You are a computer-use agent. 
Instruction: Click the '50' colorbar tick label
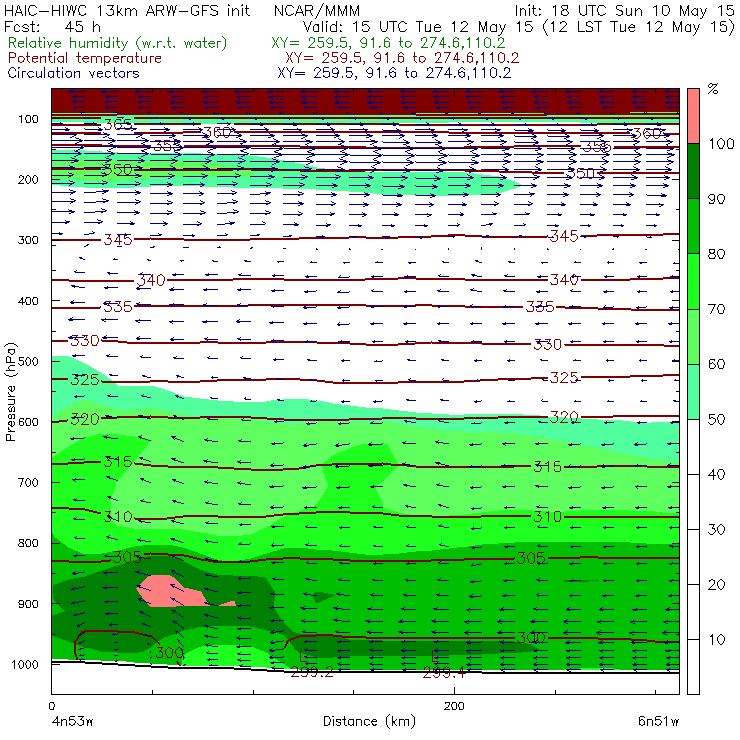tap(717, 420)
